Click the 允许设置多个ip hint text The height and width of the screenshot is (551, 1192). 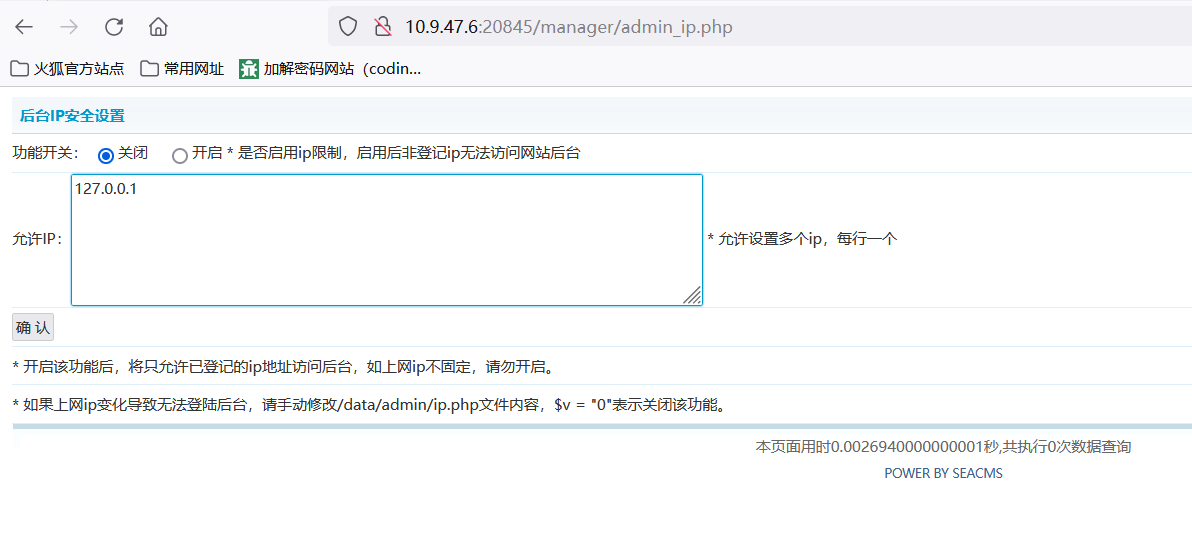(x=803, y=239)
